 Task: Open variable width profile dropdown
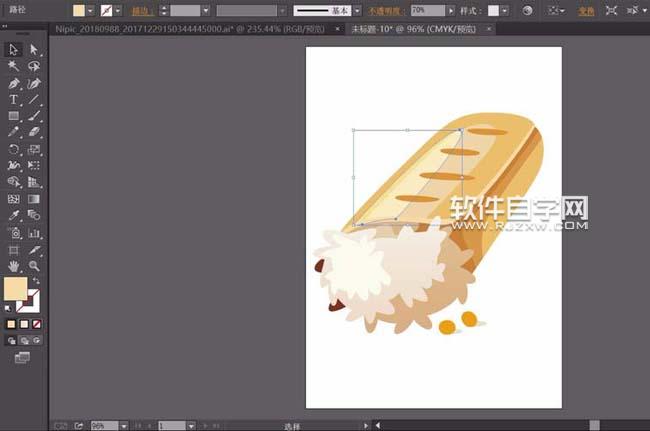point(282,10)
